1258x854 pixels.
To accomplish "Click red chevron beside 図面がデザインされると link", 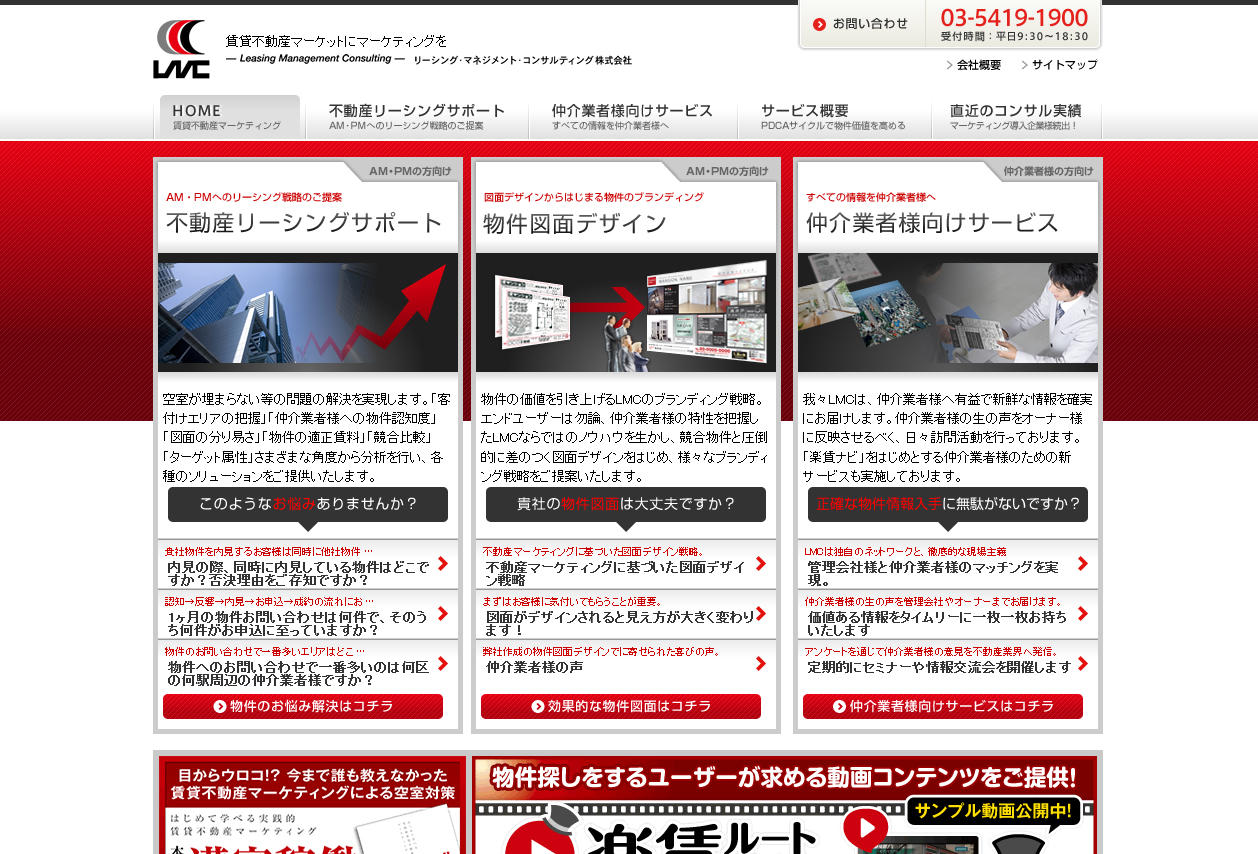I will [x=761, y=614].
